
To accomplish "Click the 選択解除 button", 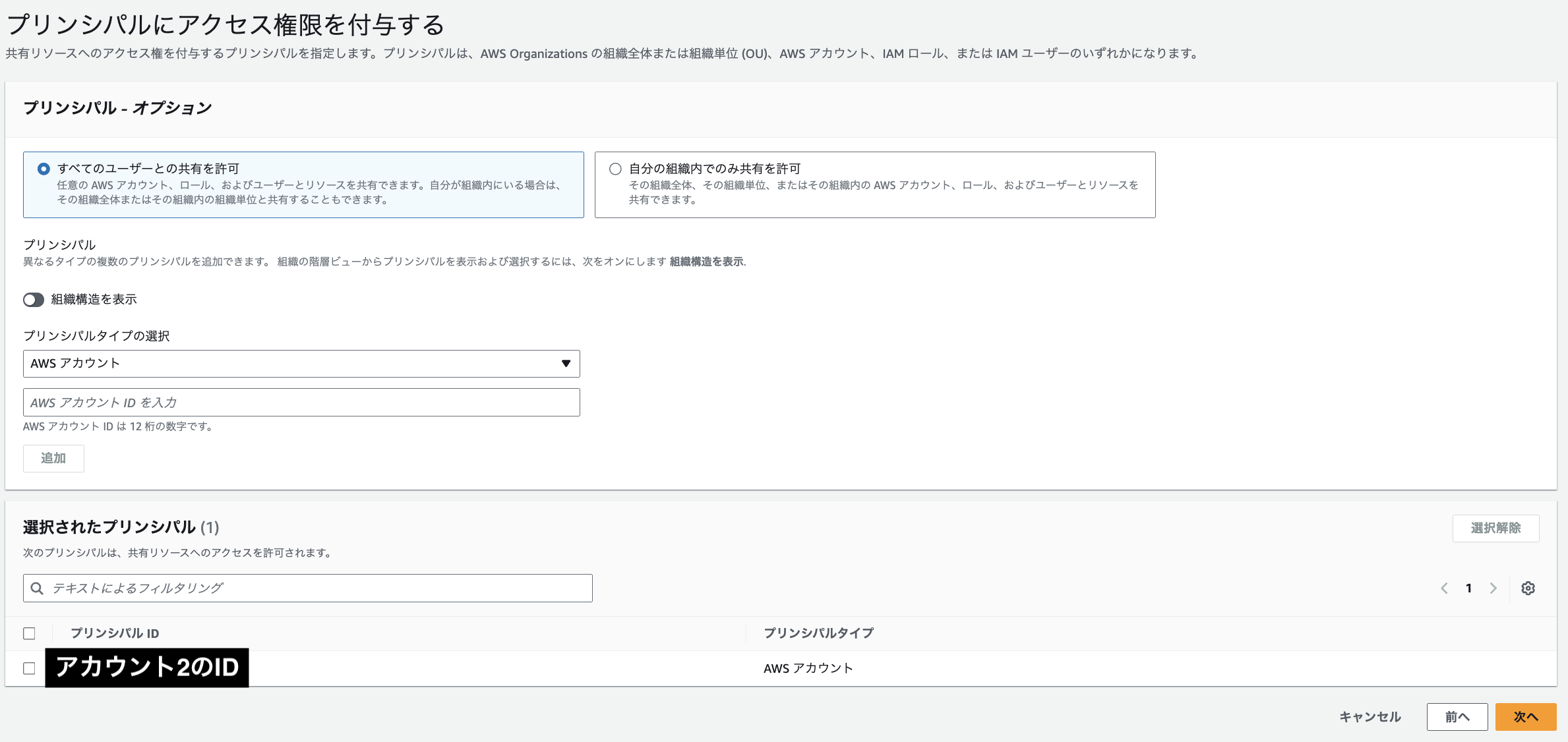I will coord(1495,528).
